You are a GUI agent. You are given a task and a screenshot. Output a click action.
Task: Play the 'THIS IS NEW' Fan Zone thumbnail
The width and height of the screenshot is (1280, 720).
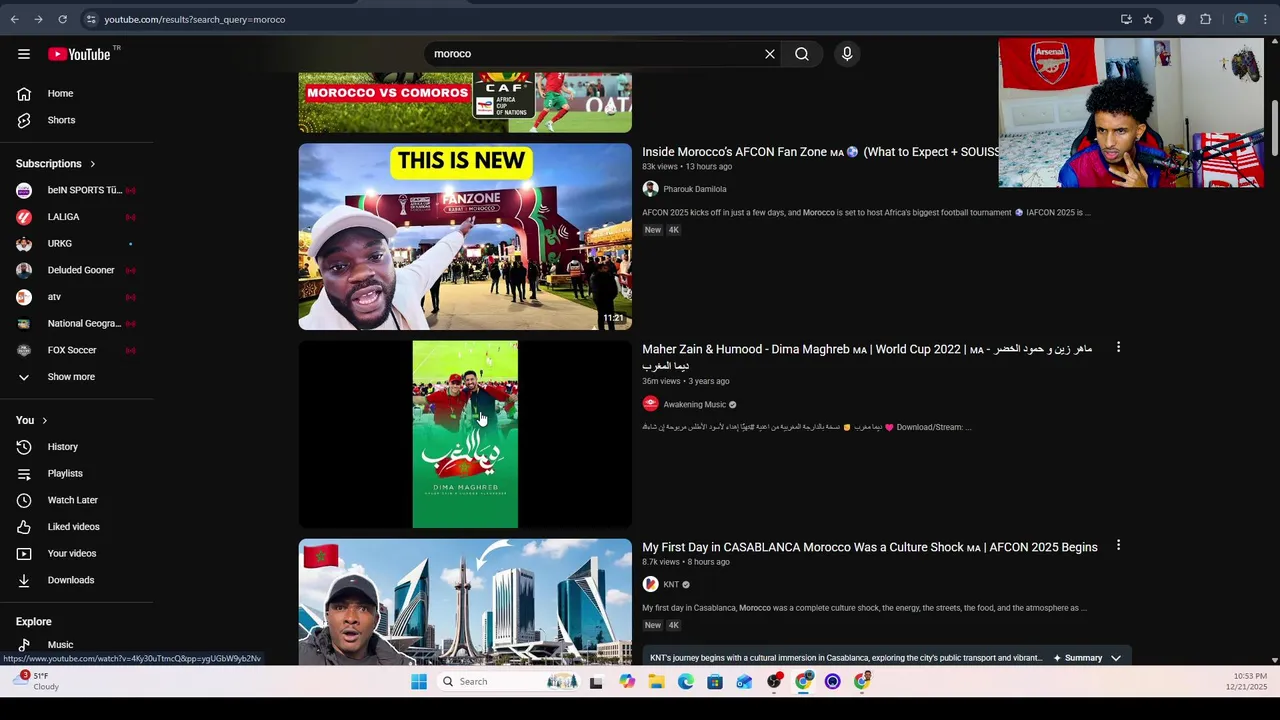(465, 237)
